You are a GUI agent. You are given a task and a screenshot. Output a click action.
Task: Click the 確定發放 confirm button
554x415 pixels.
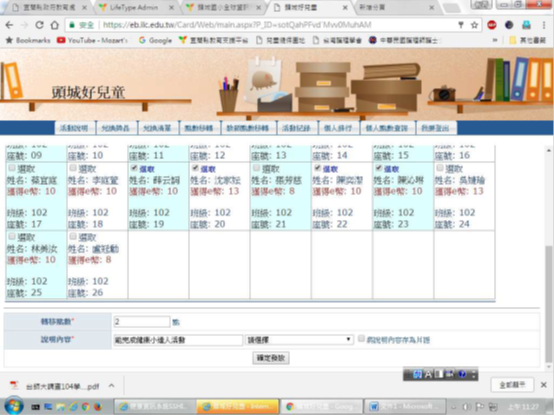point(271,358)
